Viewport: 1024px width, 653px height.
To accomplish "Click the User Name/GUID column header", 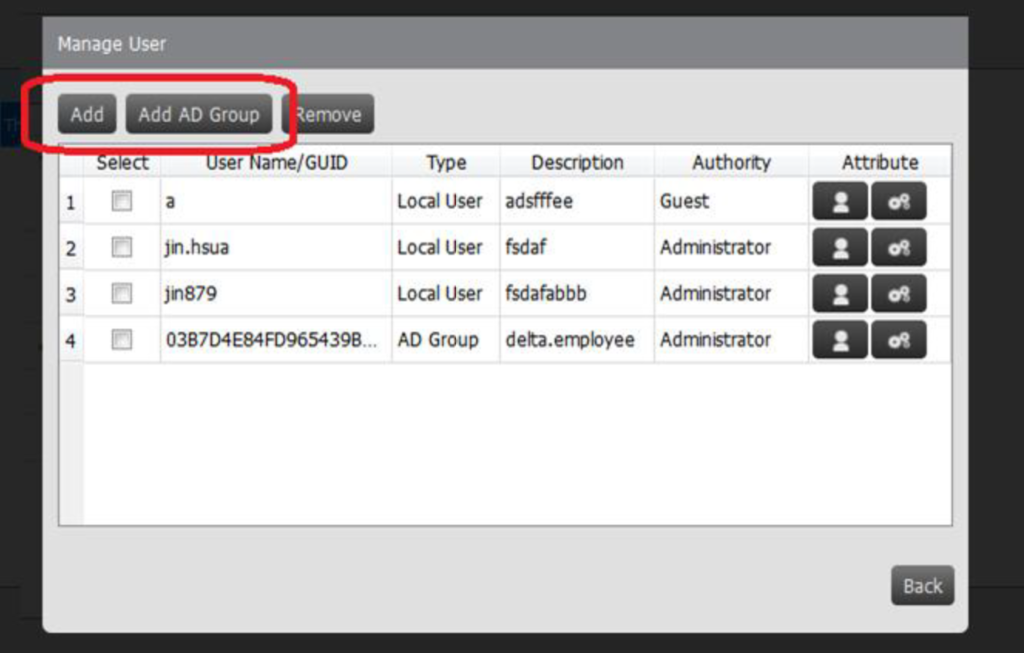I will pyautogui.click(x=276, y=162).
